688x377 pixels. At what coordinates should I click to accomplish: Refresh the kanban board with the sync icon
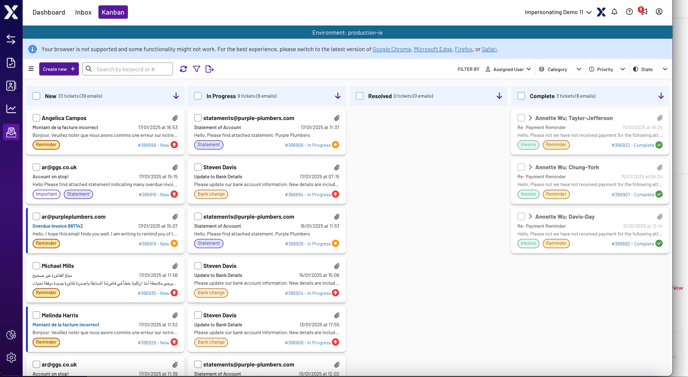pyautogui.click(x=183, y=69)
